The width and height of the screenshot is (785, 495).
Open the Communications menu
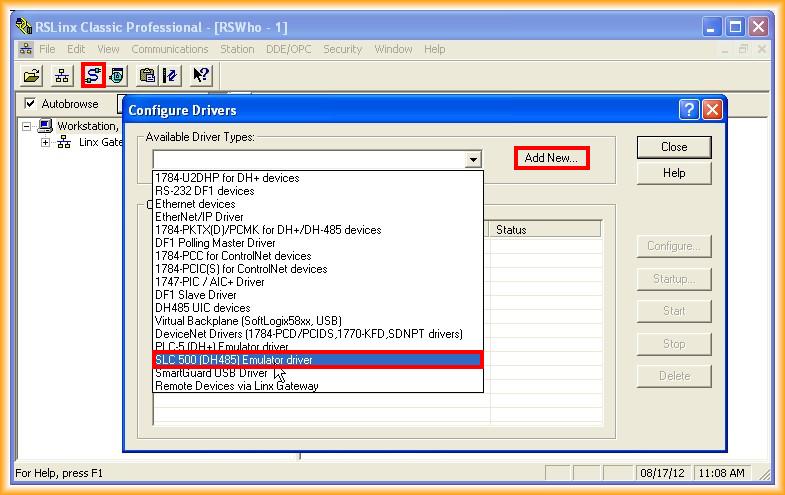coord(170,49)
